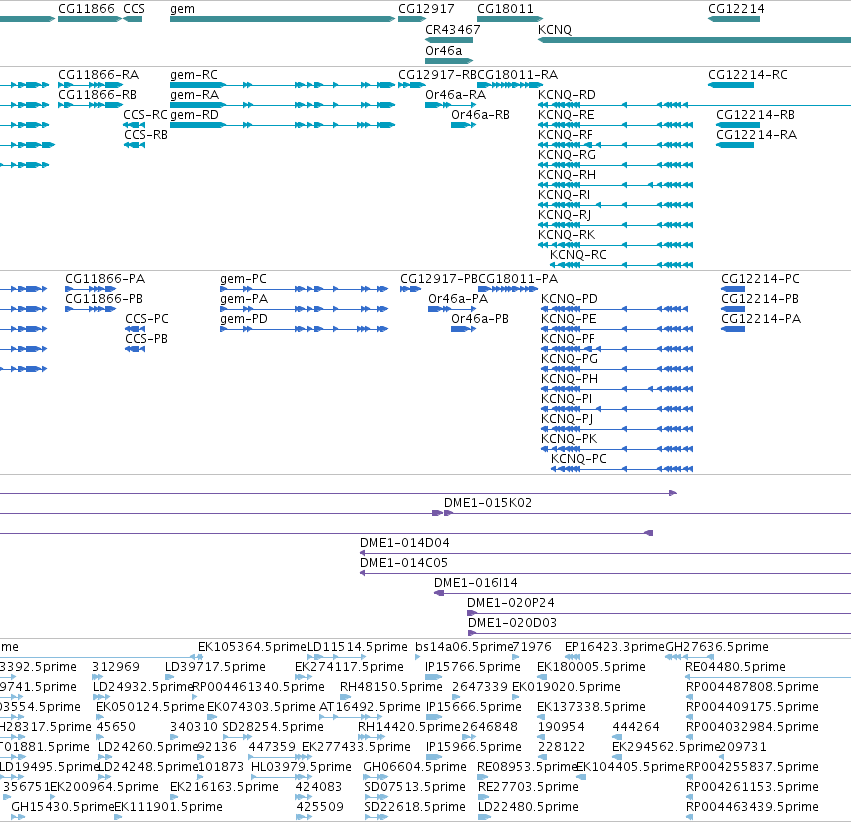Select transcript CCS-RB
This screenshot has height=822, width=851.
click(x=134, y=145)
